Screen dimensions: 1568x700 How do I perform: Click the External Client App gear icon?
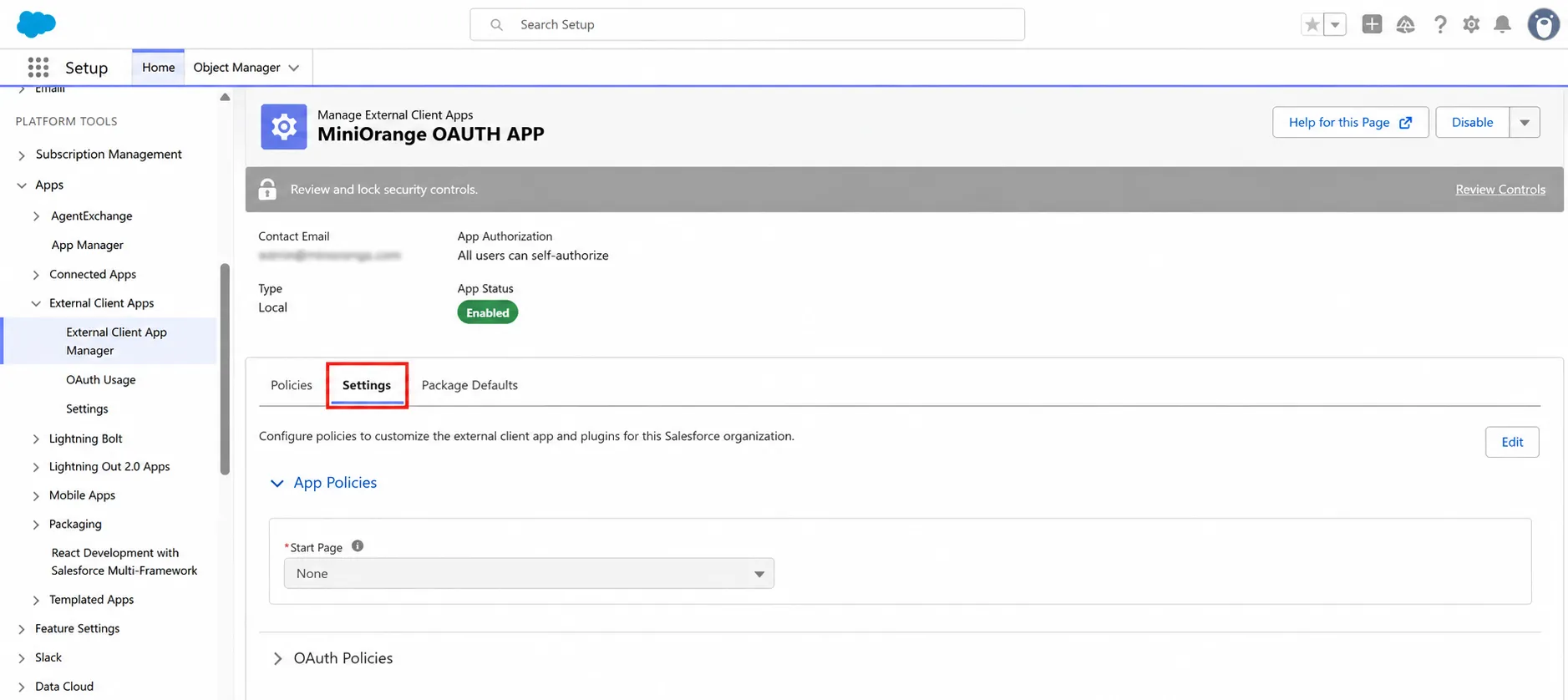coord(283,127)
